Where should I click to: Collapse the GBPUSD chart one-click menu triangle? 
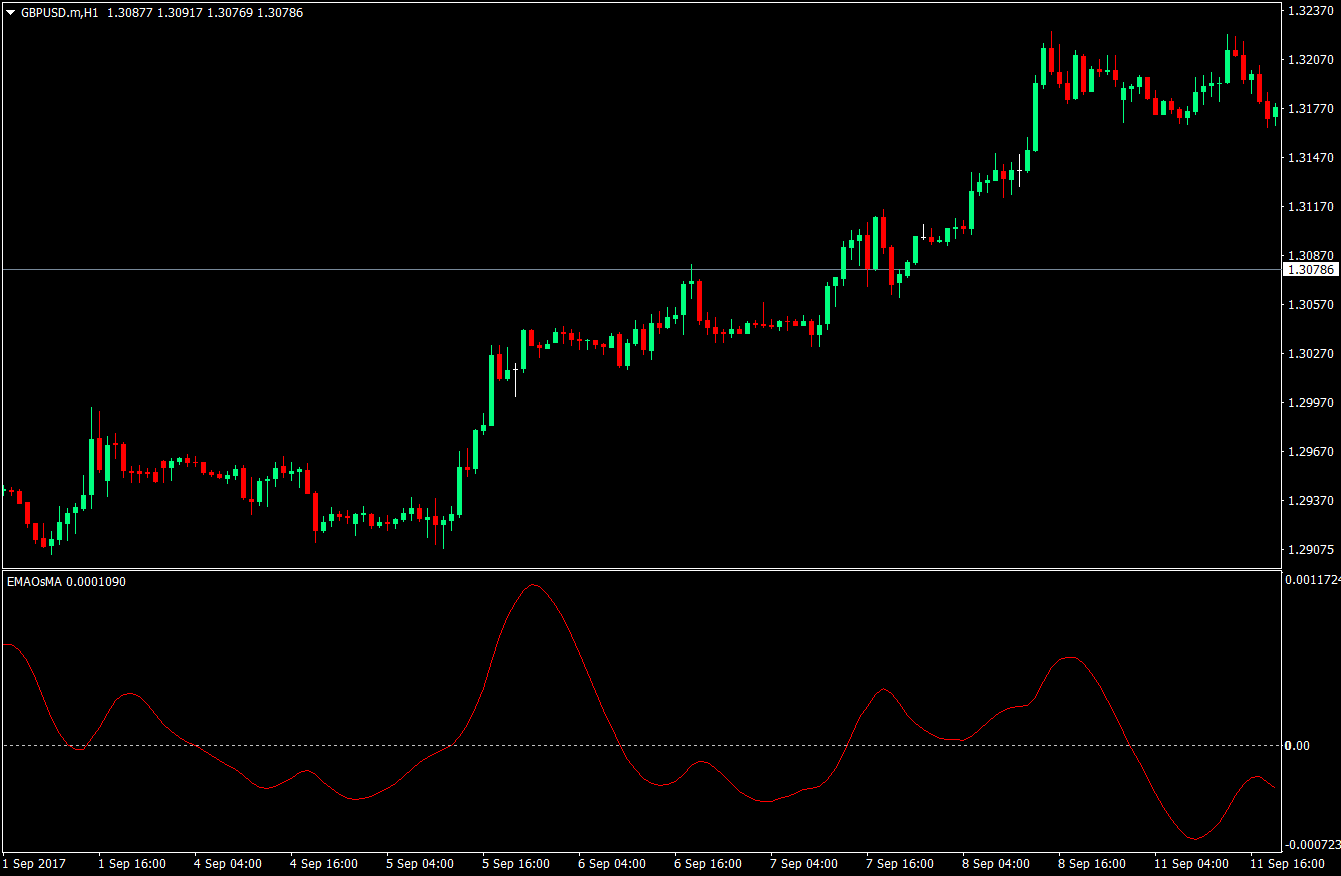click(x=10, y=12)
